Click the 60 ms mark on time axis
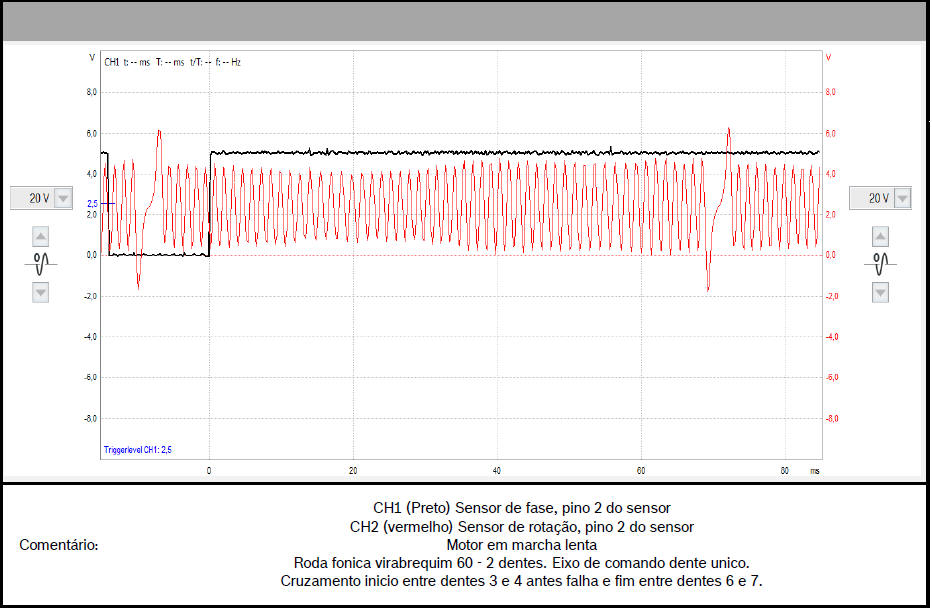Viewport: 932px width, 610px height. [641, 470]
